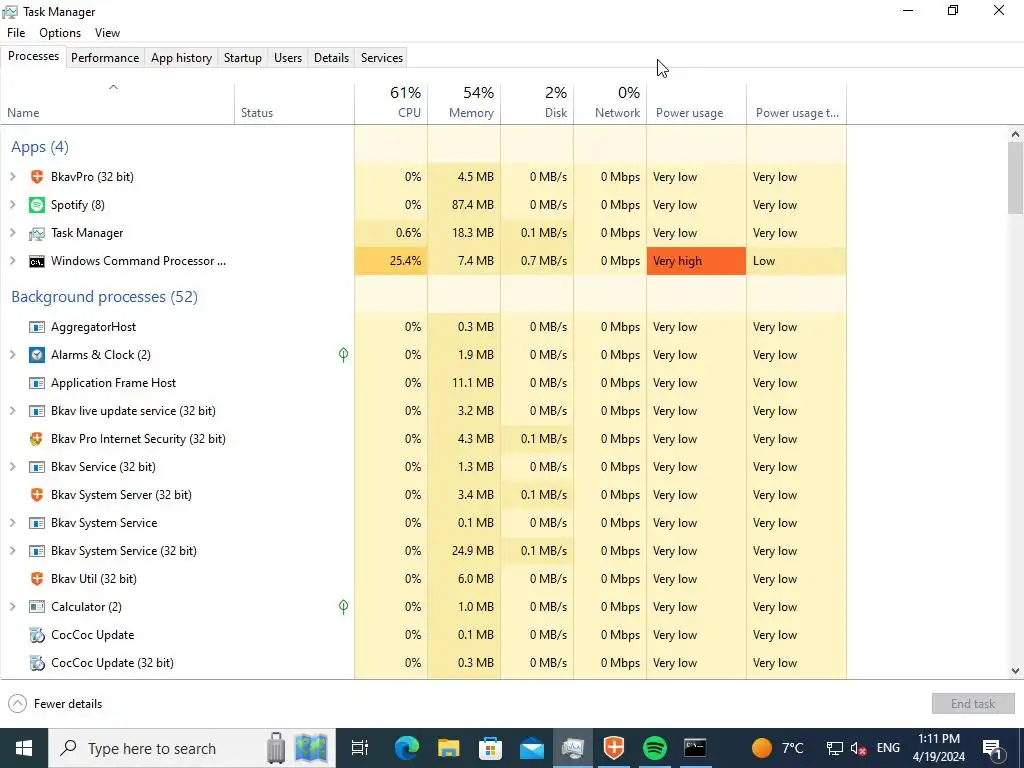Click the Very high power usage cell
The width and height of the screenshot is (1024, 768).
[696, 261]
